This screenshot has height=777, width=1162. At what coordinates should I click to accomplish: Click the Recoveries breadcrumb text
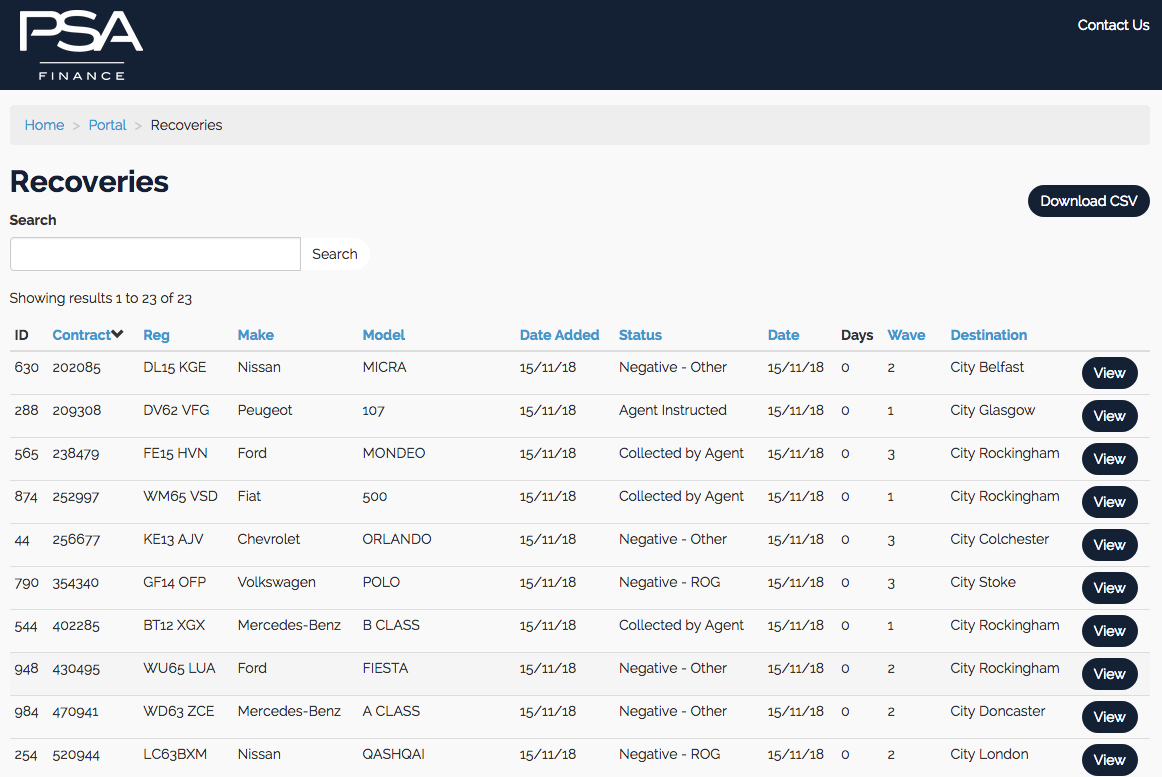click(x=186, y=125)
